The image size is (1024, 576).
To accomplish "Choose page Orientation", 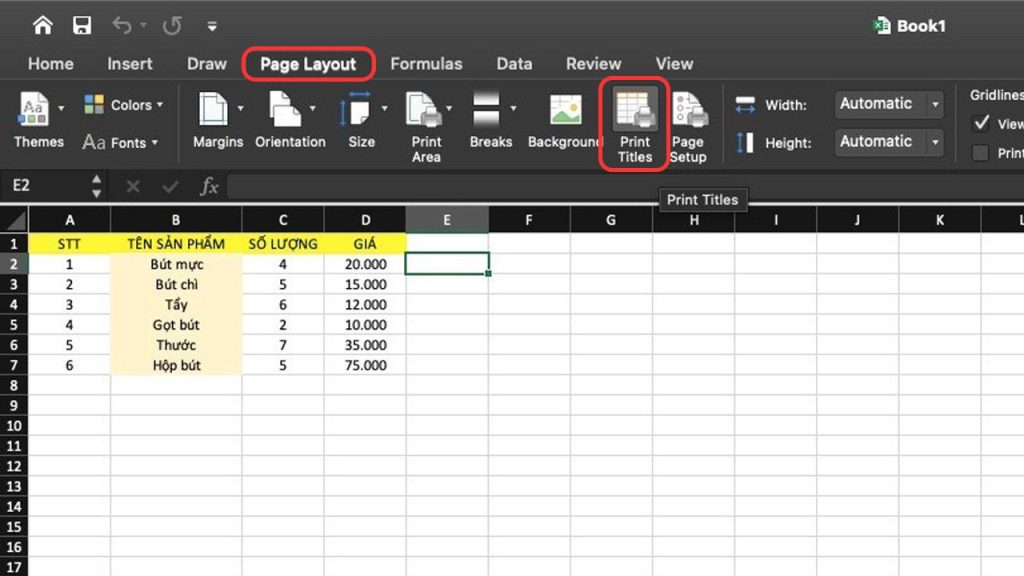I will 290,120.
